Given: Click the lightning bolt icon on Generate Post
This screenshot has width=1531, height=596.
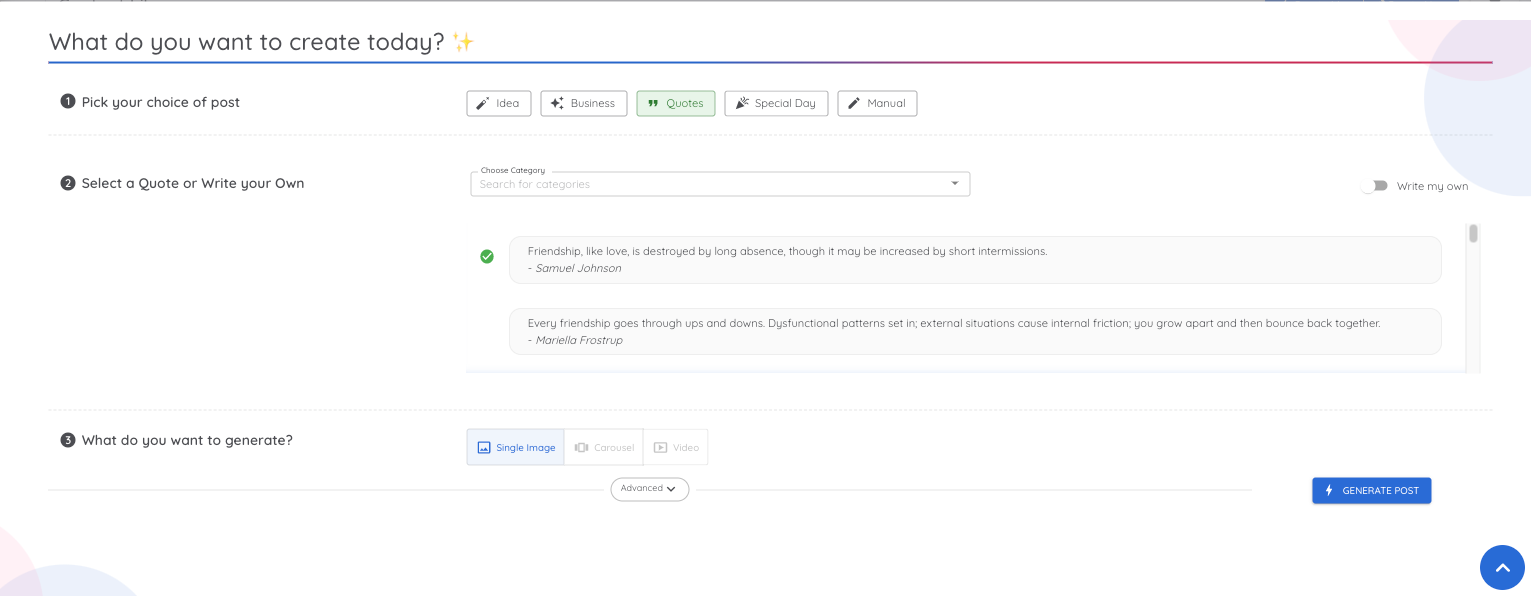Looking at the screenshot, I should (1329, 491).
